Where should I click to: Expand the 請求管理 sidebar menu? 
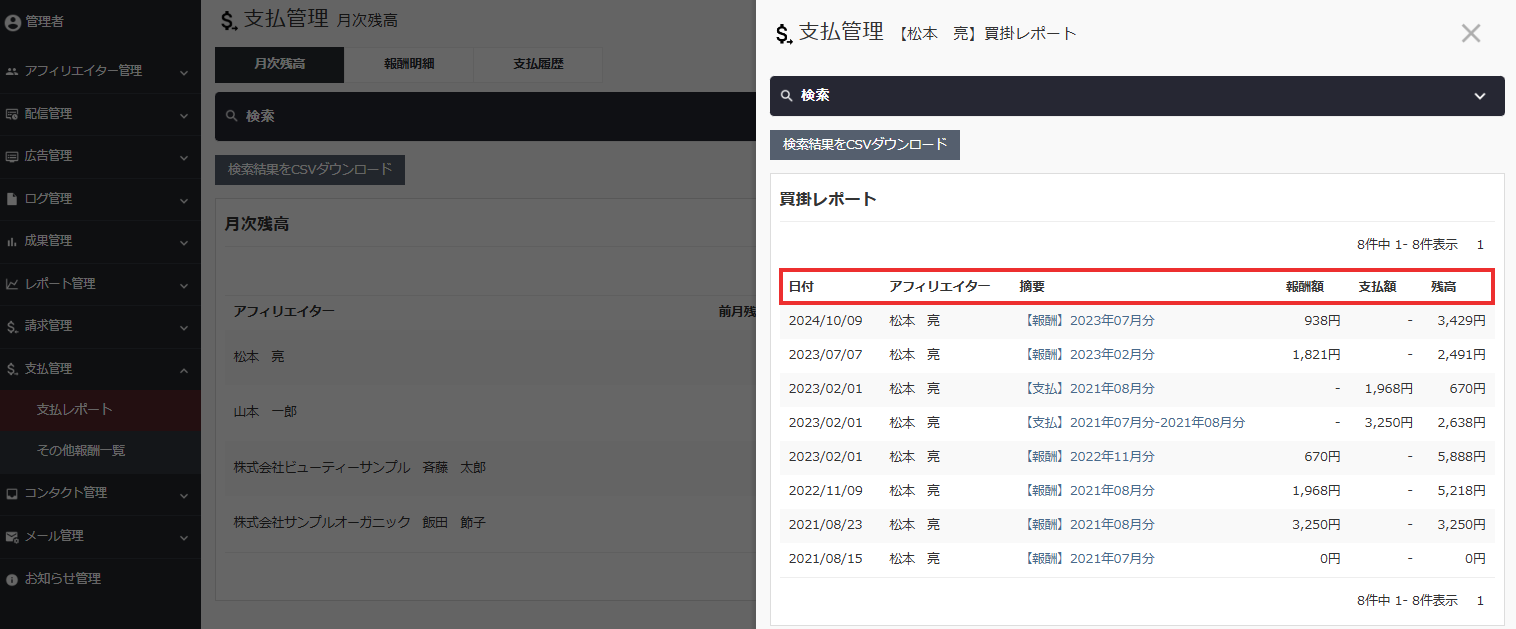pos(184,327)
